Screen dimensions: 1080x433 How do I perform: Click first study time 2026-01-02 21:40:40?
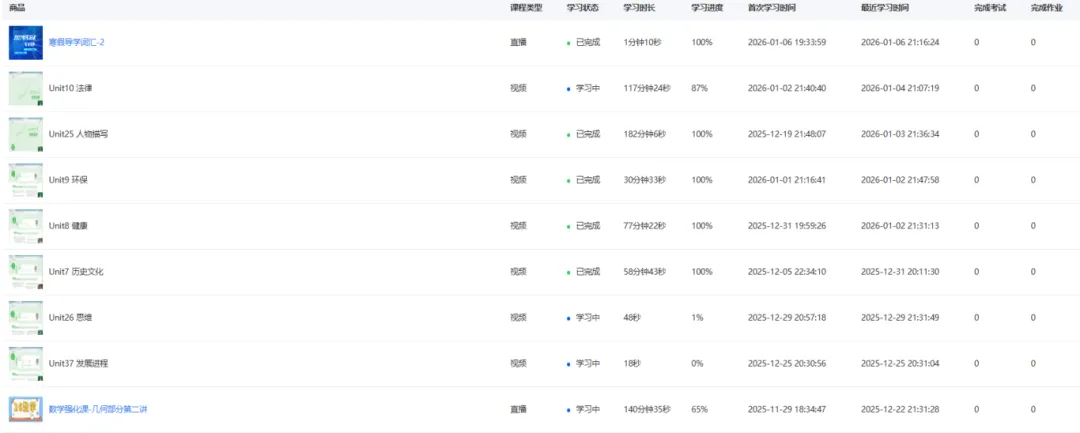click(787, 89)
